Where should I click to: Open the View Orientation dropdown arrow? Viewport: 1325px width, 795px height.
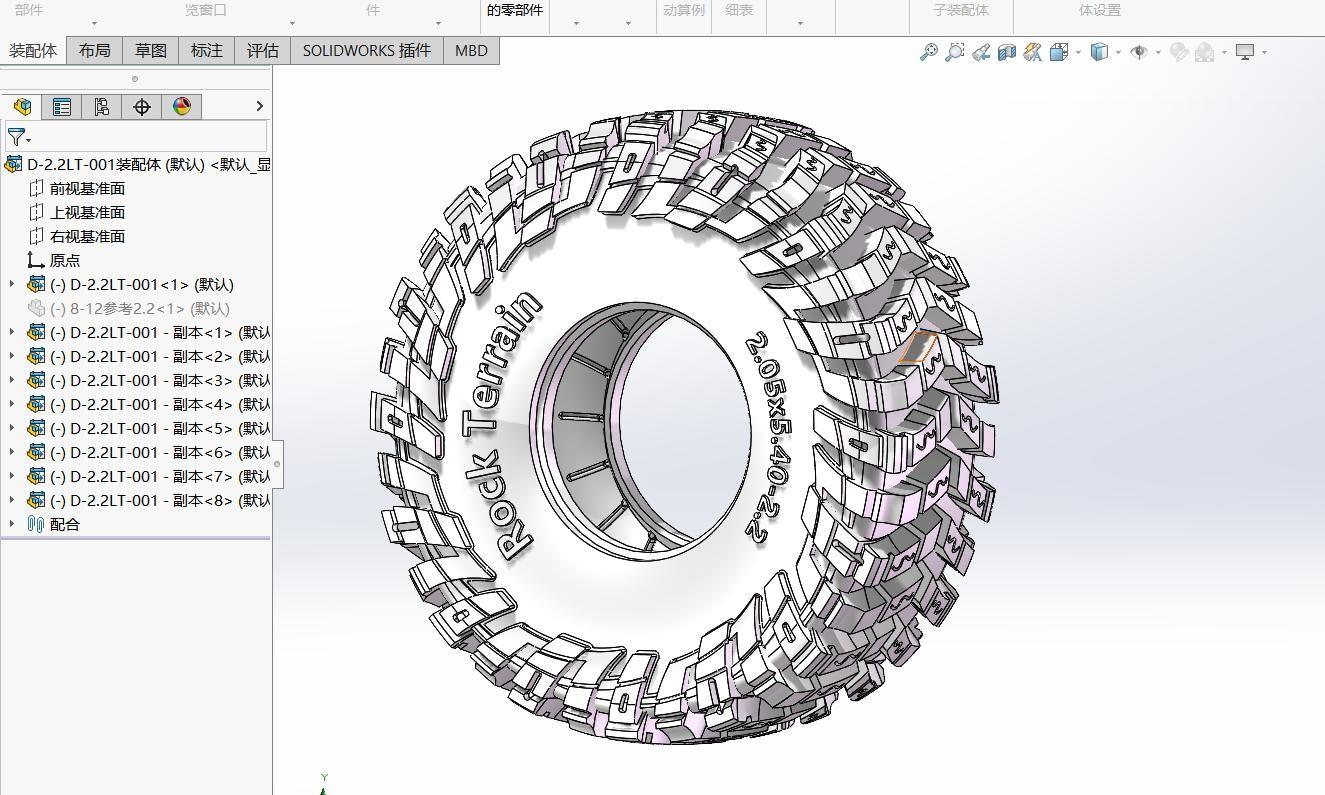click(1078, 53)
